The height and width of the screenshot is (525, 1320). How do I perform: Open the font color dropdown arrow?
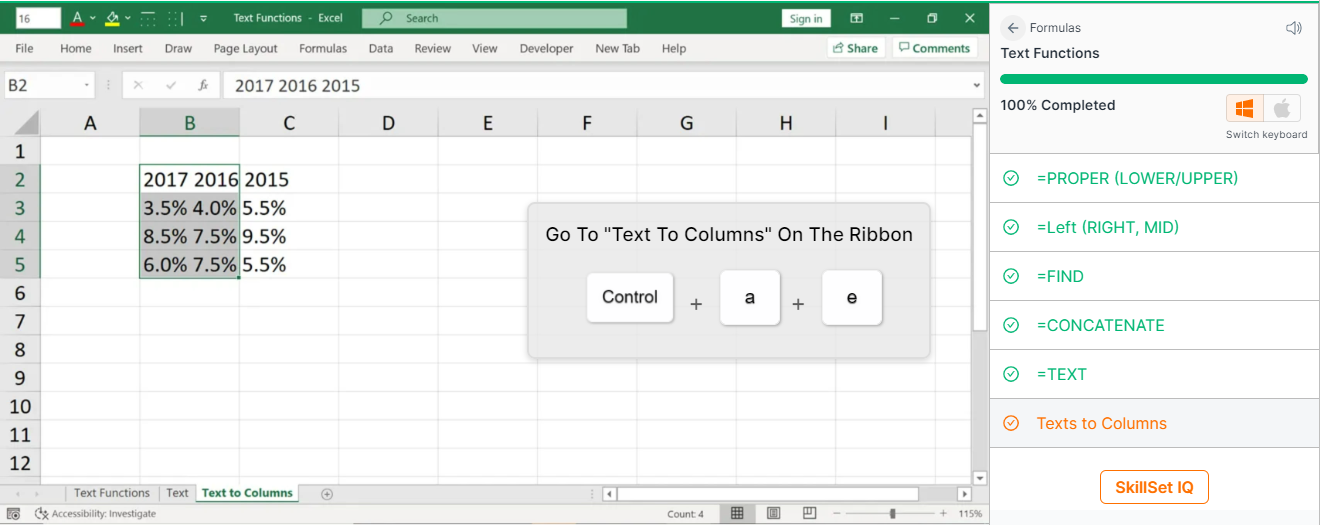point(93,18)
